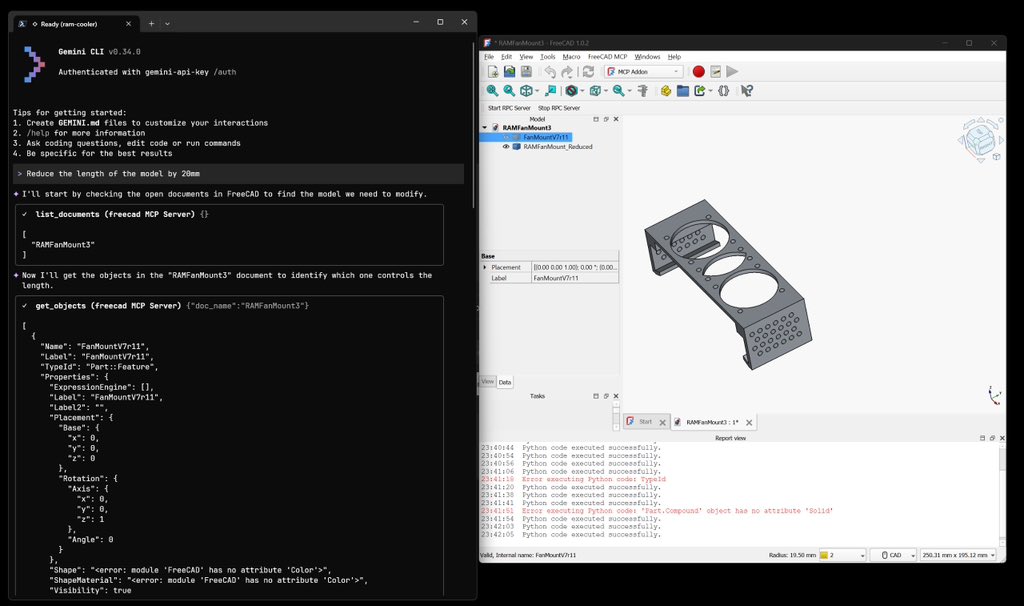Select RAMFanMount_Reduced in model tree
The height and width of the screenshot is (606, 1024).
558,147
